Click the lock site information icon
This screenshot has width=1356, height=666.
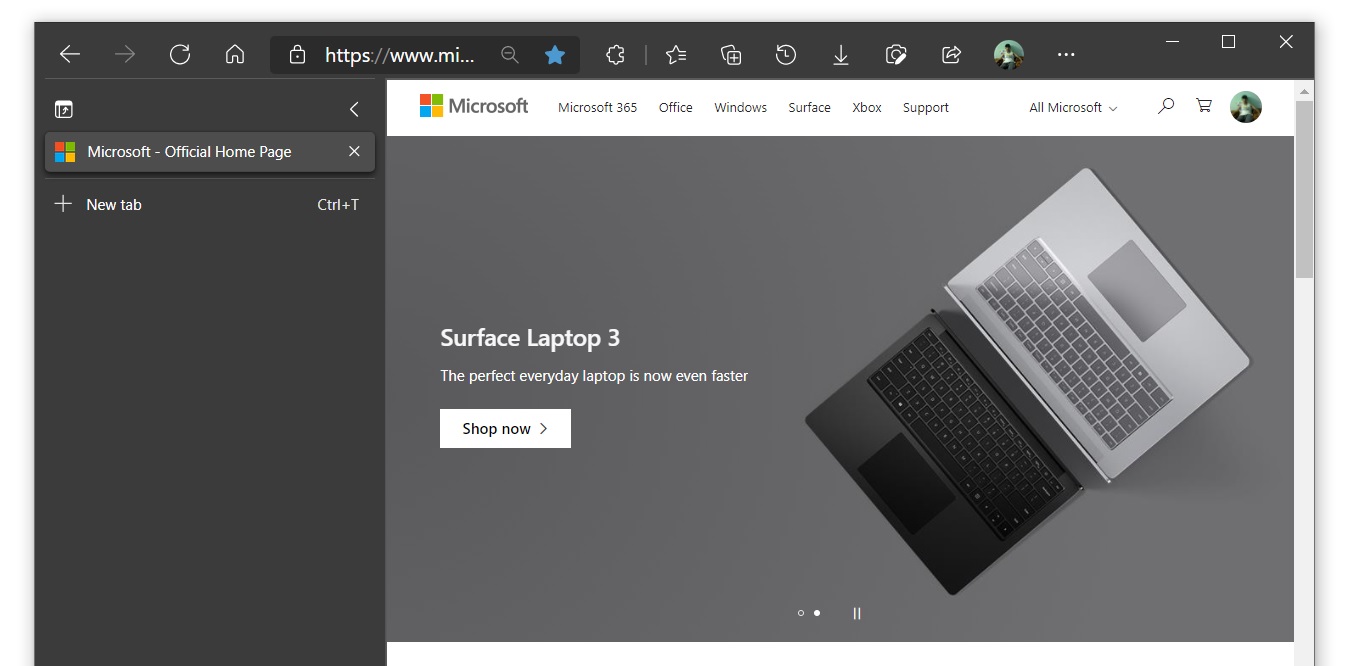click(x=297, y=55)
